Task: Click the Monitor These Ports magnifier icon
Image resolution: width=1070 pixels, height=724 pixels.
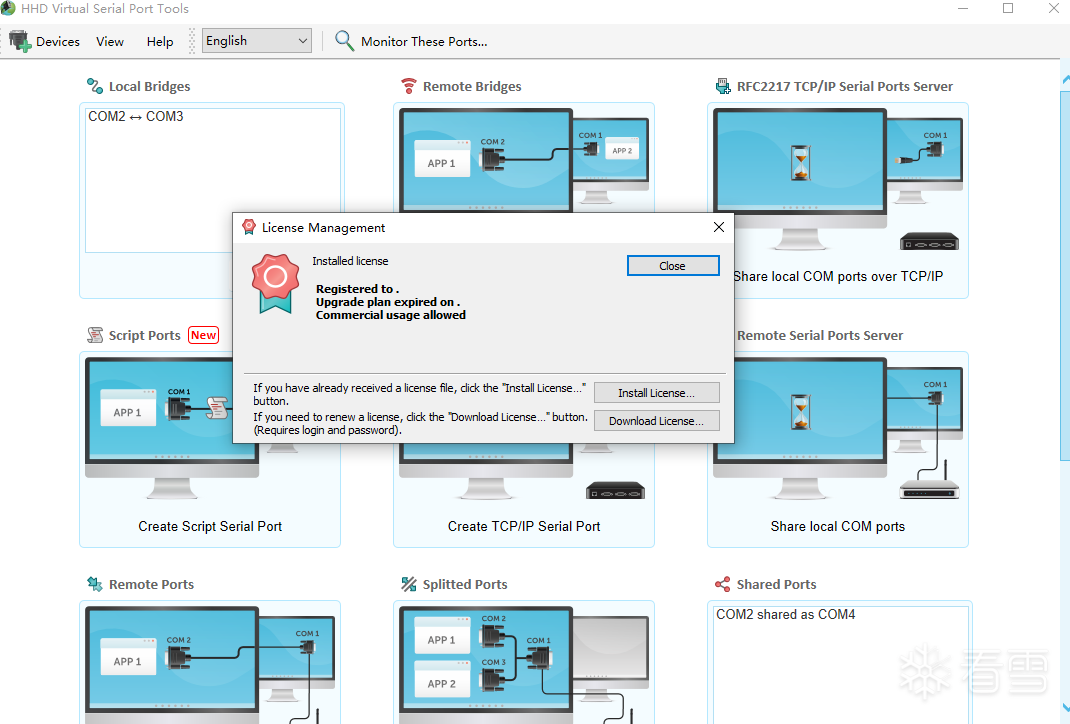Action: tap(344, 41)
